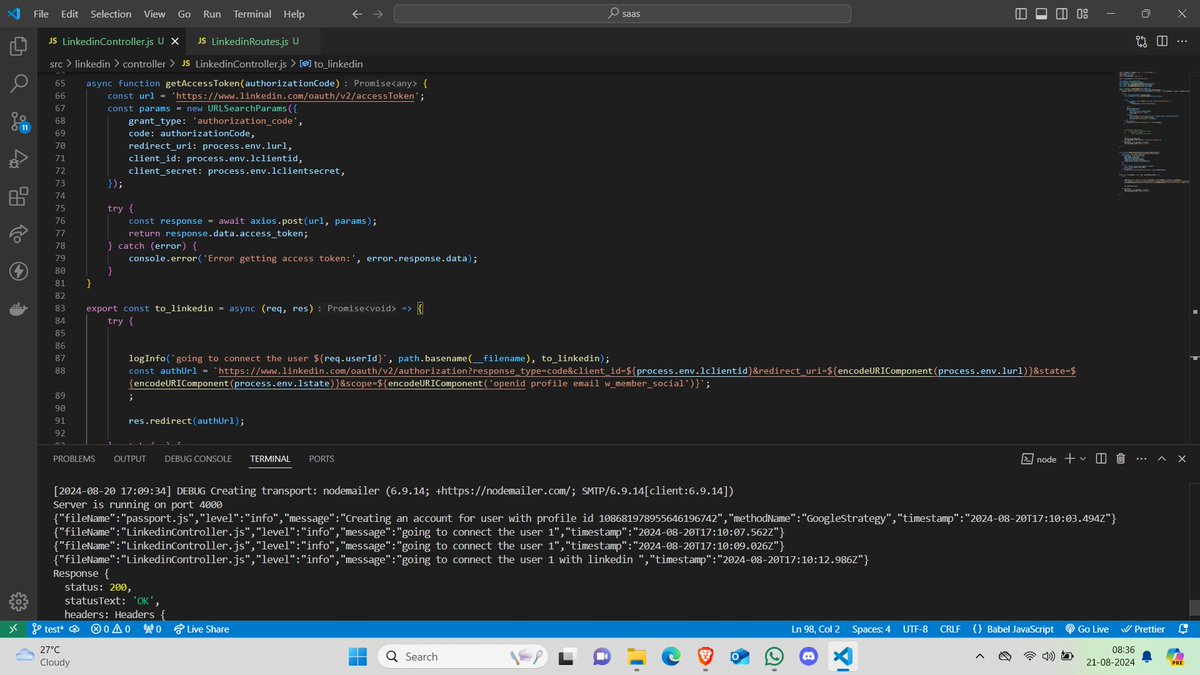Open the Terminal menu

pos(253,14)
